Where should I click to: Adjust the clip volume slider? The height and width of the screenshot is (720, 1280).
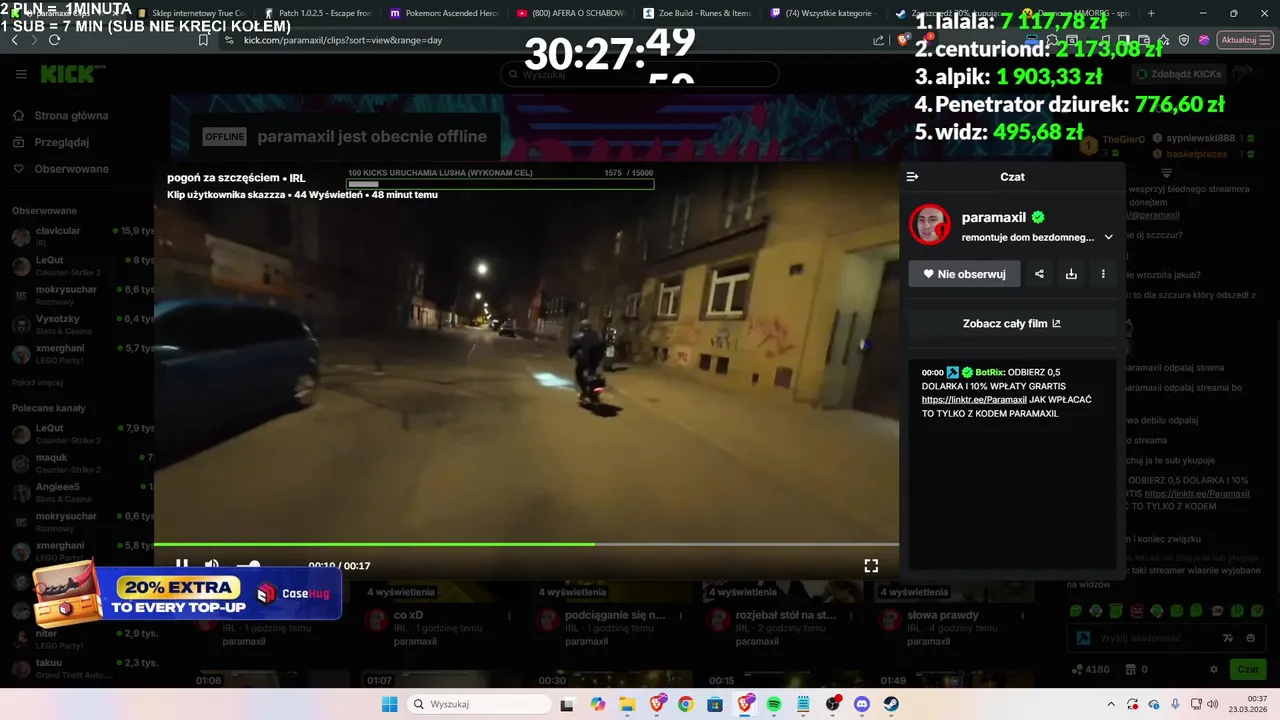248,565
